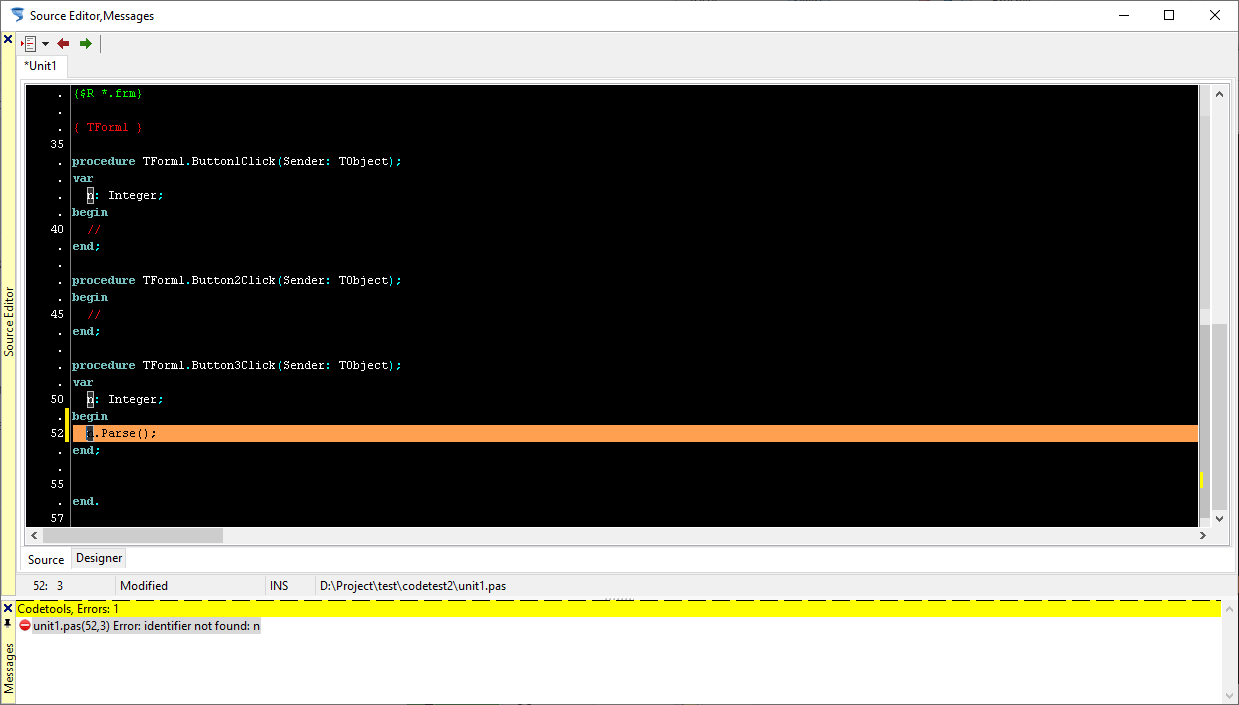
Task: Open the dropdown arrow beside the procedure list icon
Action: 45,44
